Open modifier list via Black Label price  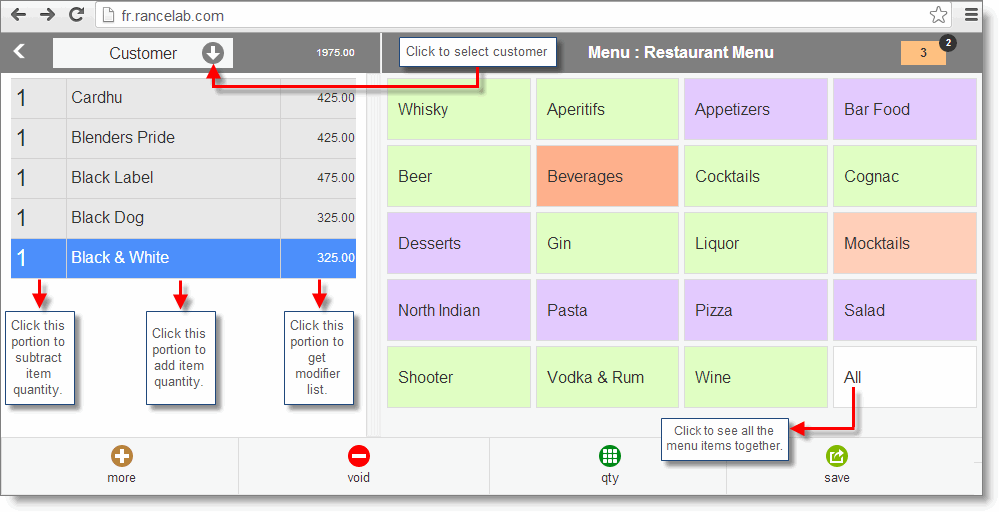319,178
